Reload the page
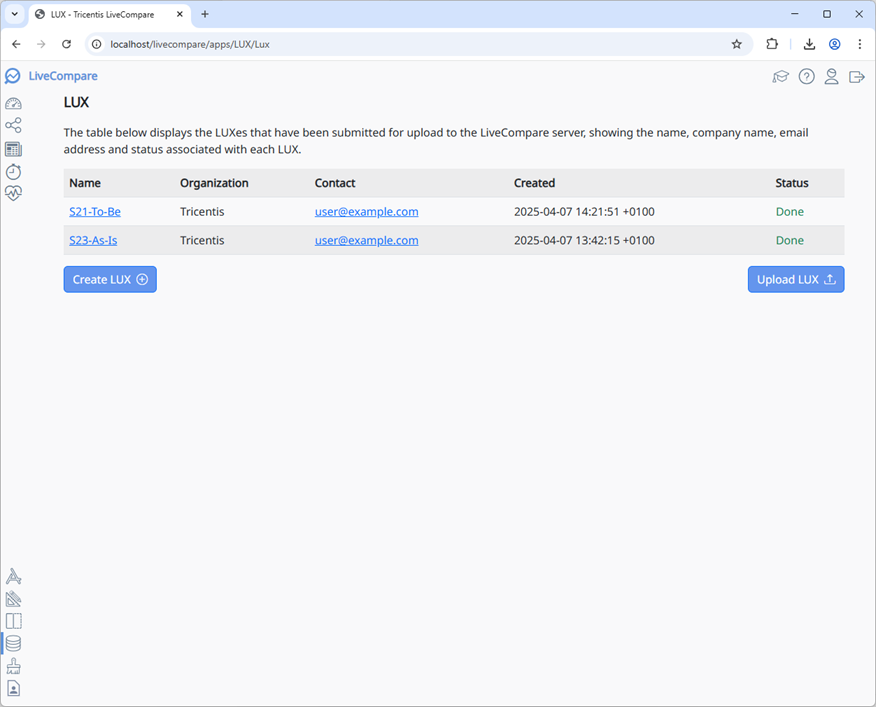 pyautogui.click(x=66, y=44)
